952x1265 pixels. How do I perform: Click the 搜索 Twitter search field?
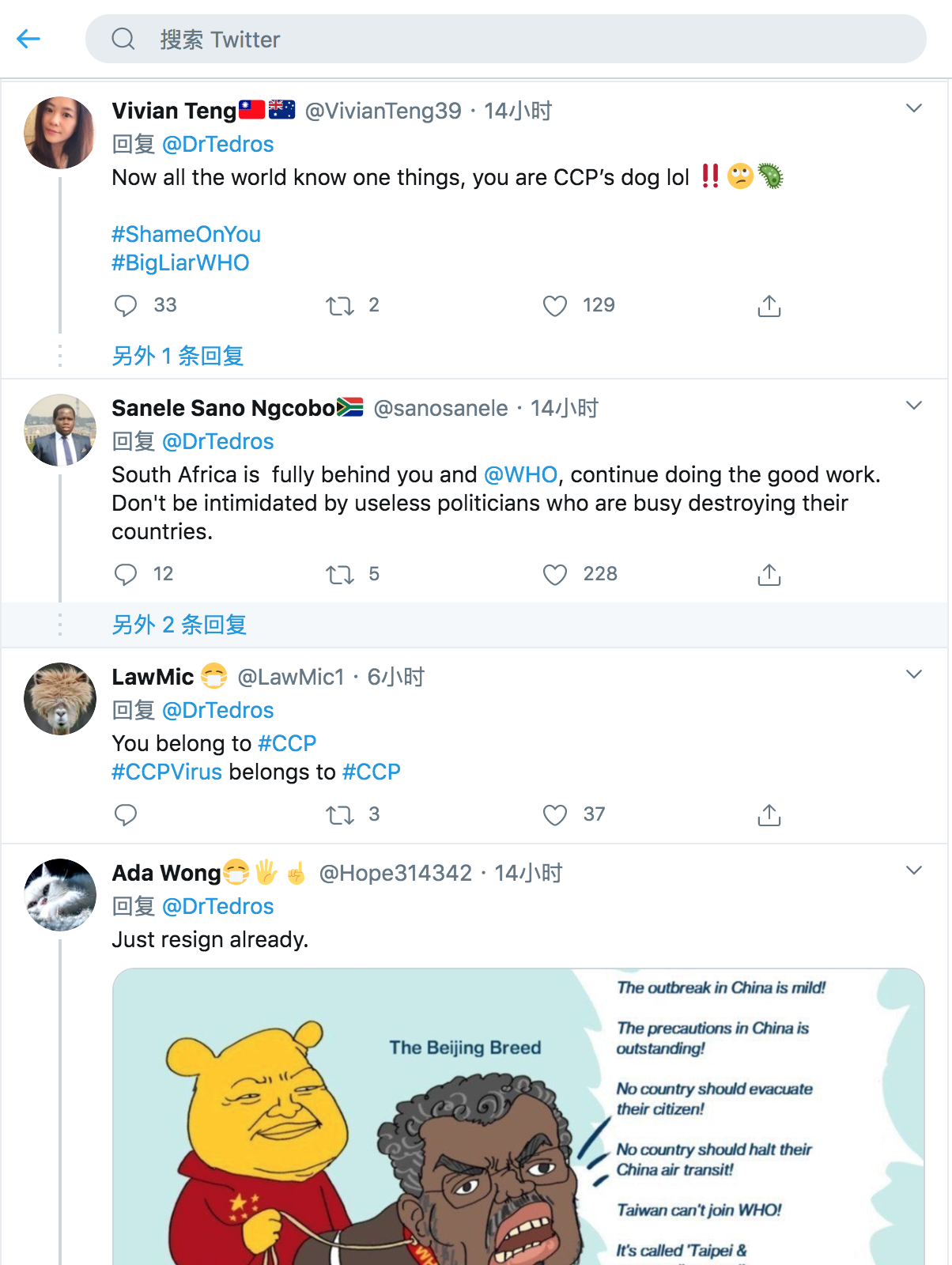tap(506, 39)
